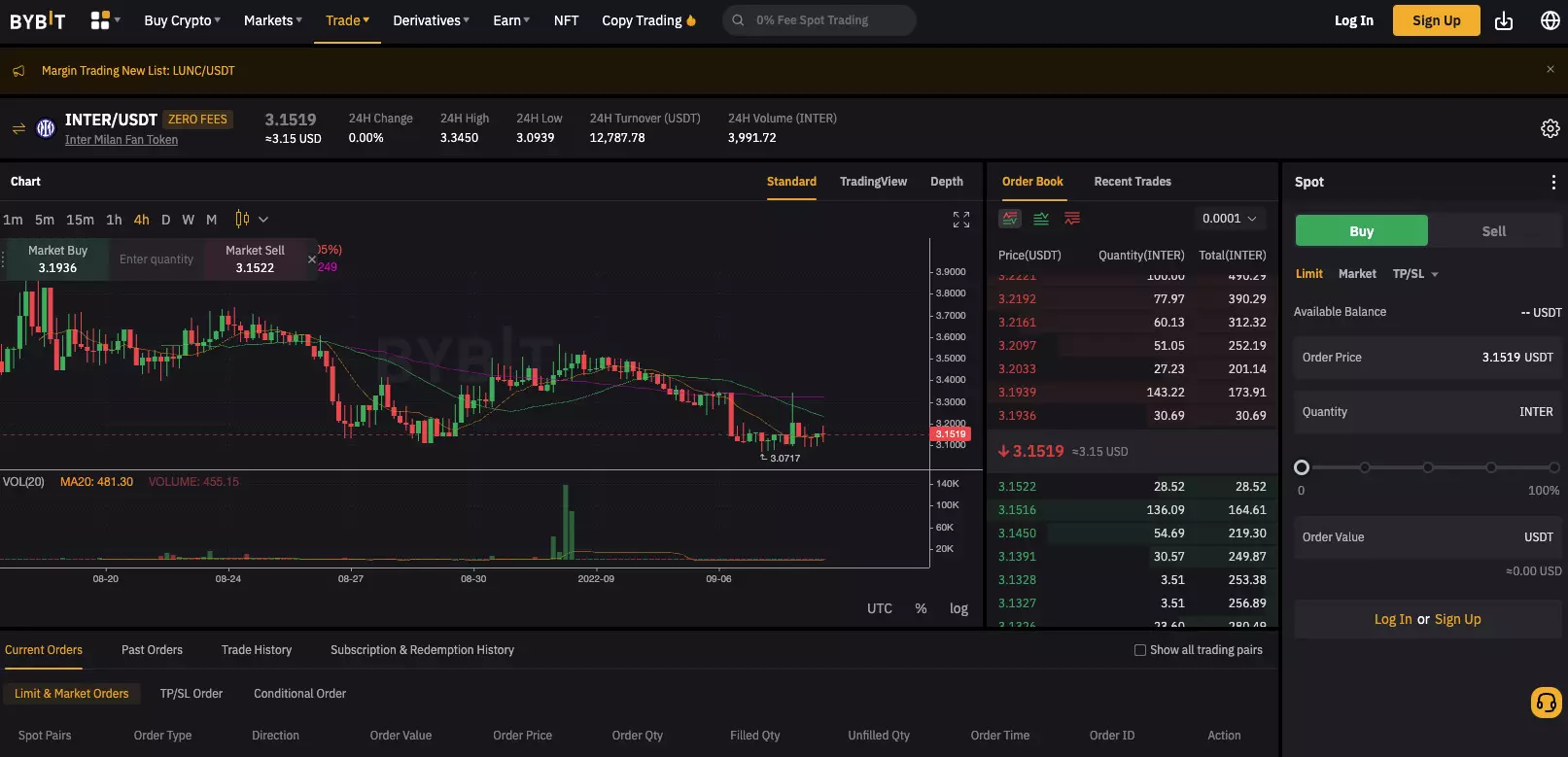Click the Enter quantity quick-order field
Viewport: 1568px width, 757px height.
point(157,259)
